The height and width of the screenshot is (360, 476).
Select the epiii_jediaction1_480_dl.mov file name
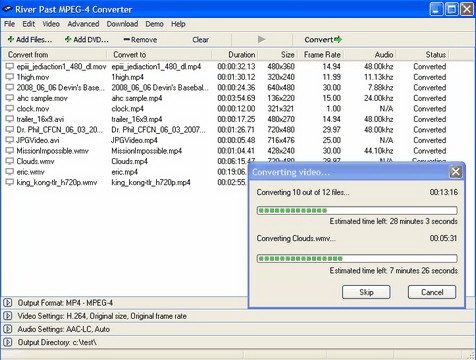[x=61, y=67]
